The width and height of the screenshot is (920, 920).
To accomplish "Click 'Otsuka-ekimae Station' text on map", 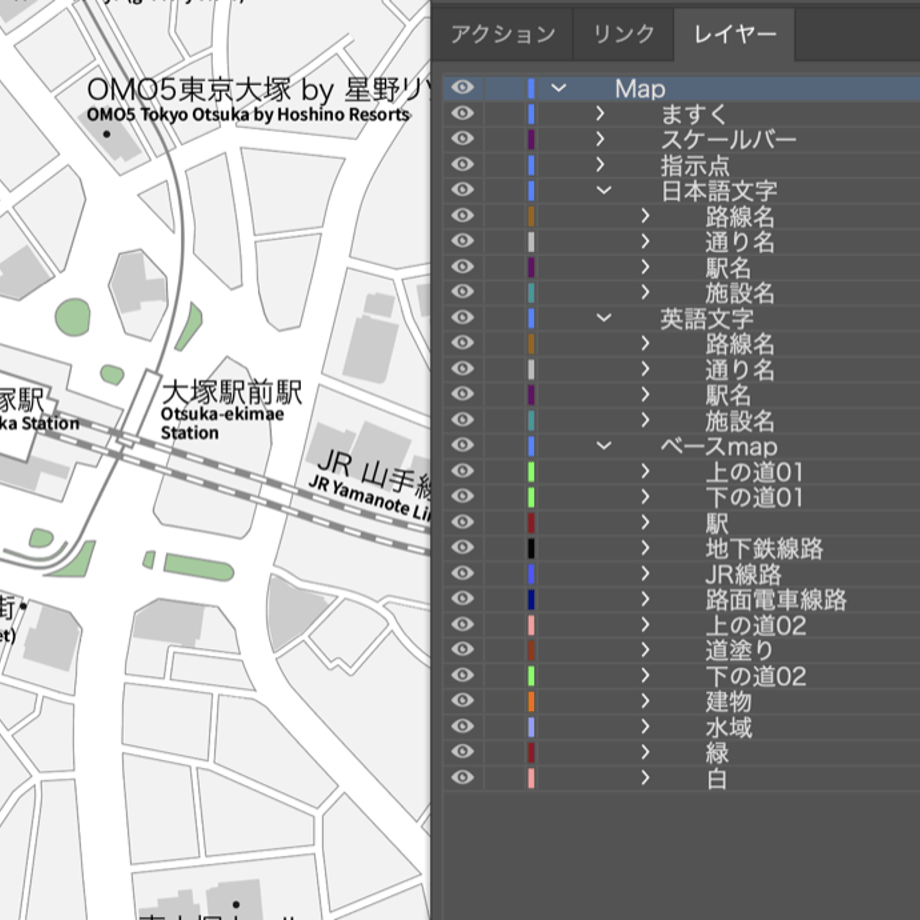I will pos(222,424).
